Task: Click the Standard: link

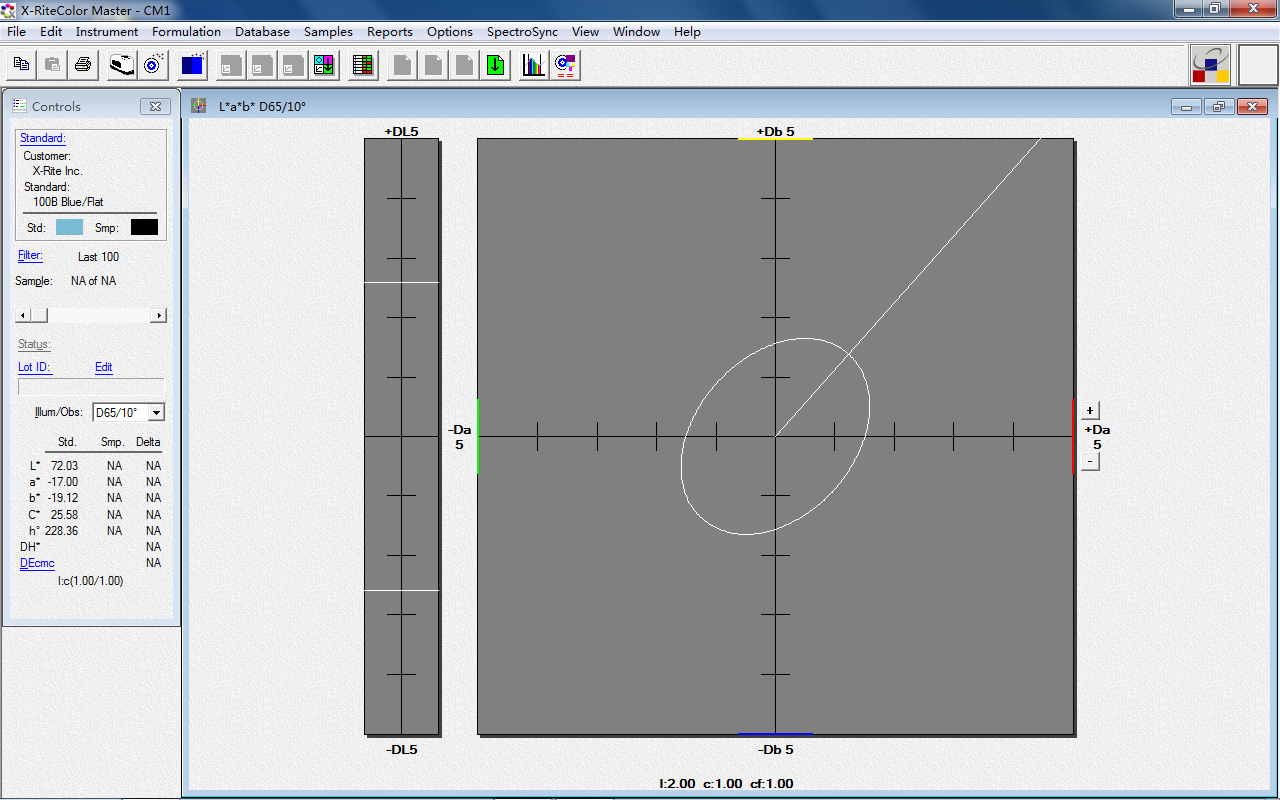Action: coord(43,138)
